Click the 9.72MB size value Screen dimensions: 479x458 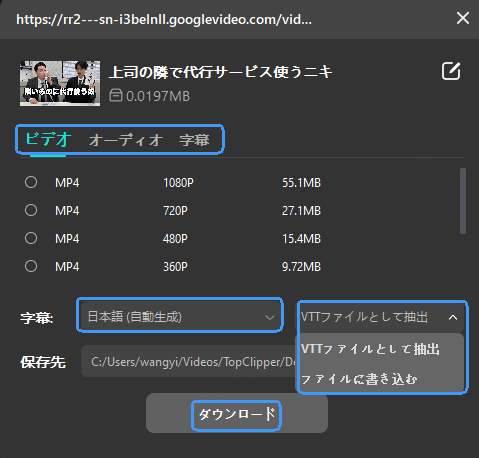[x=301, y=267]
